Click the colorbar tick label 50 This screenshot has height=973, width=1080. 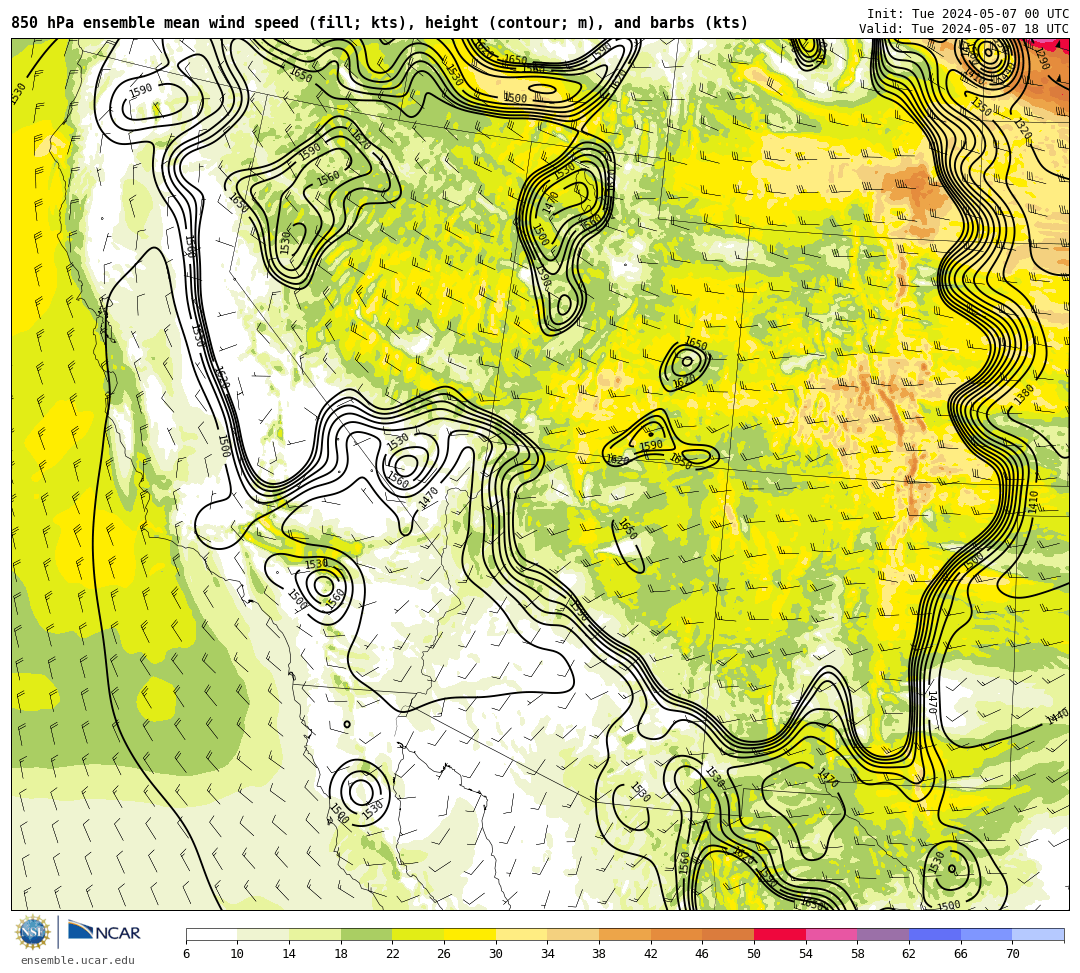(x=754, y=954)
